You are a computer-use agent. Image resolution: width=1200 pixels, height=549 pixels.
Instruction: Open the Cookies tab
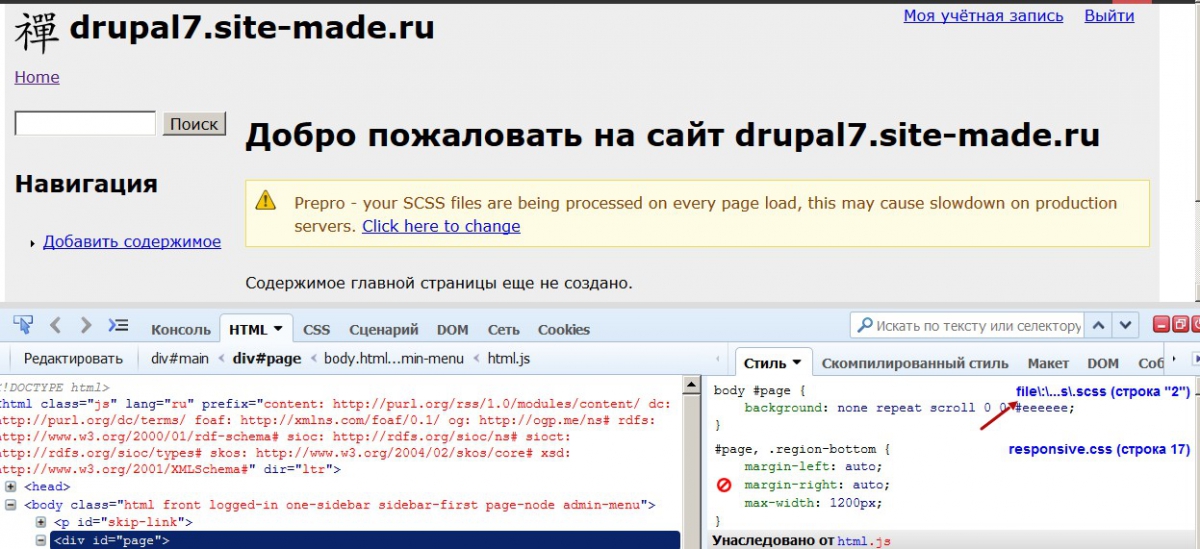click(564, 329)
